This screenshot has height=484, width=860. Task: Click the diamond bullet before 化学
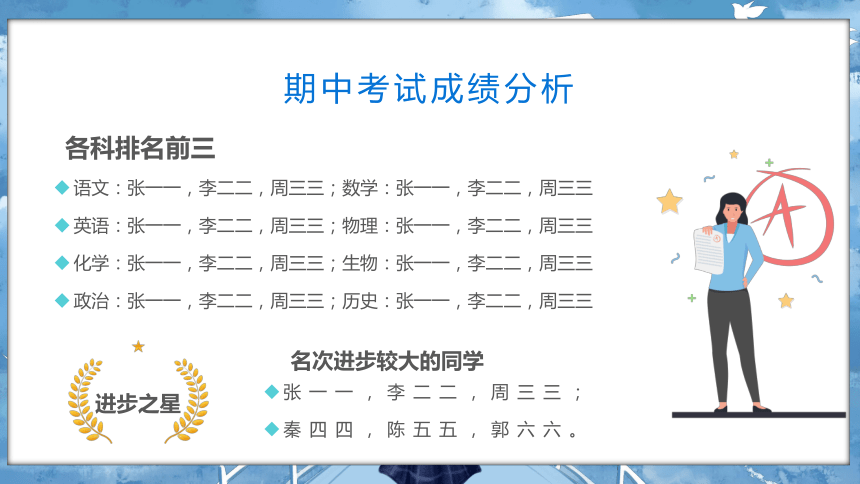62,263
